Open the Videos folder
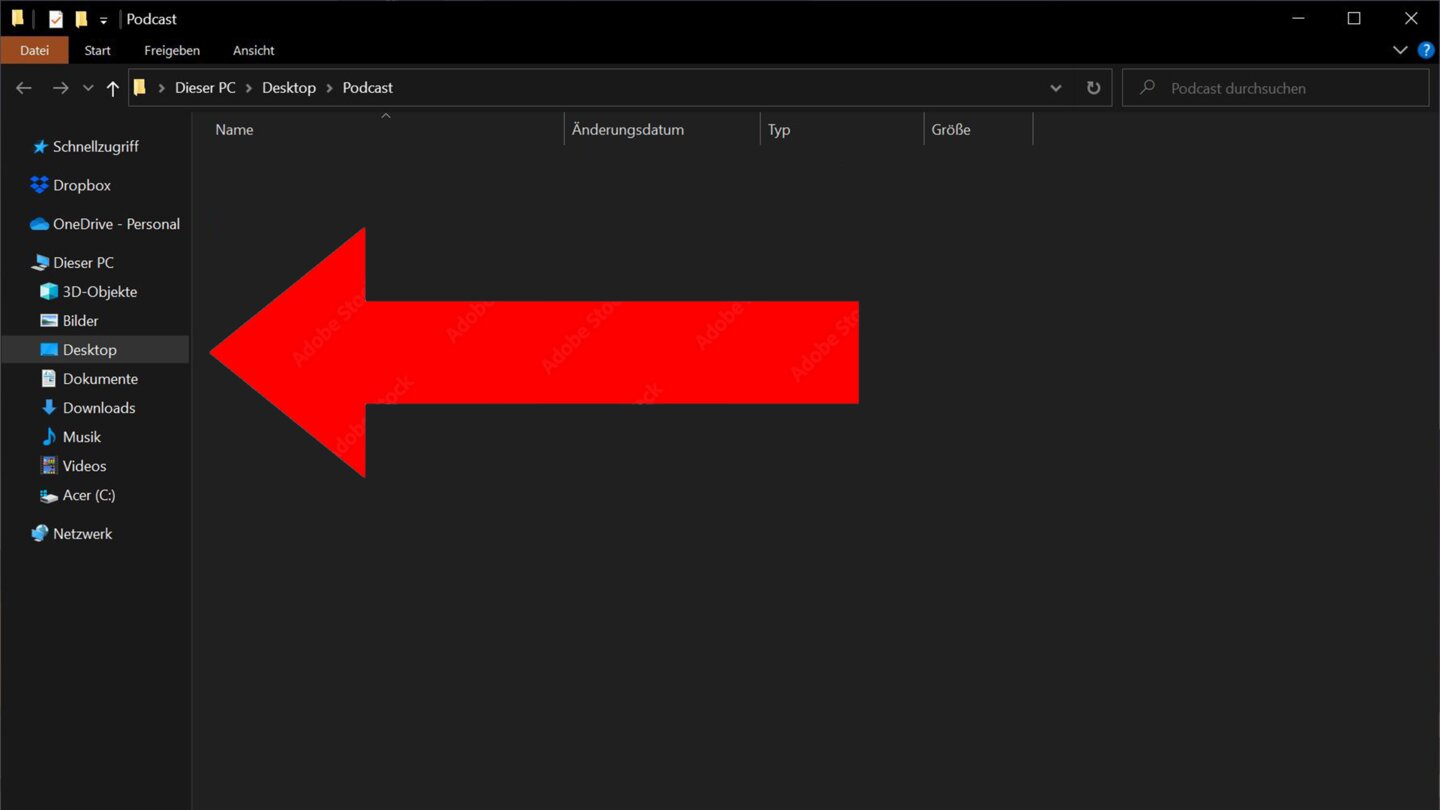The image size is (1440, 810). tap(84, 465)
